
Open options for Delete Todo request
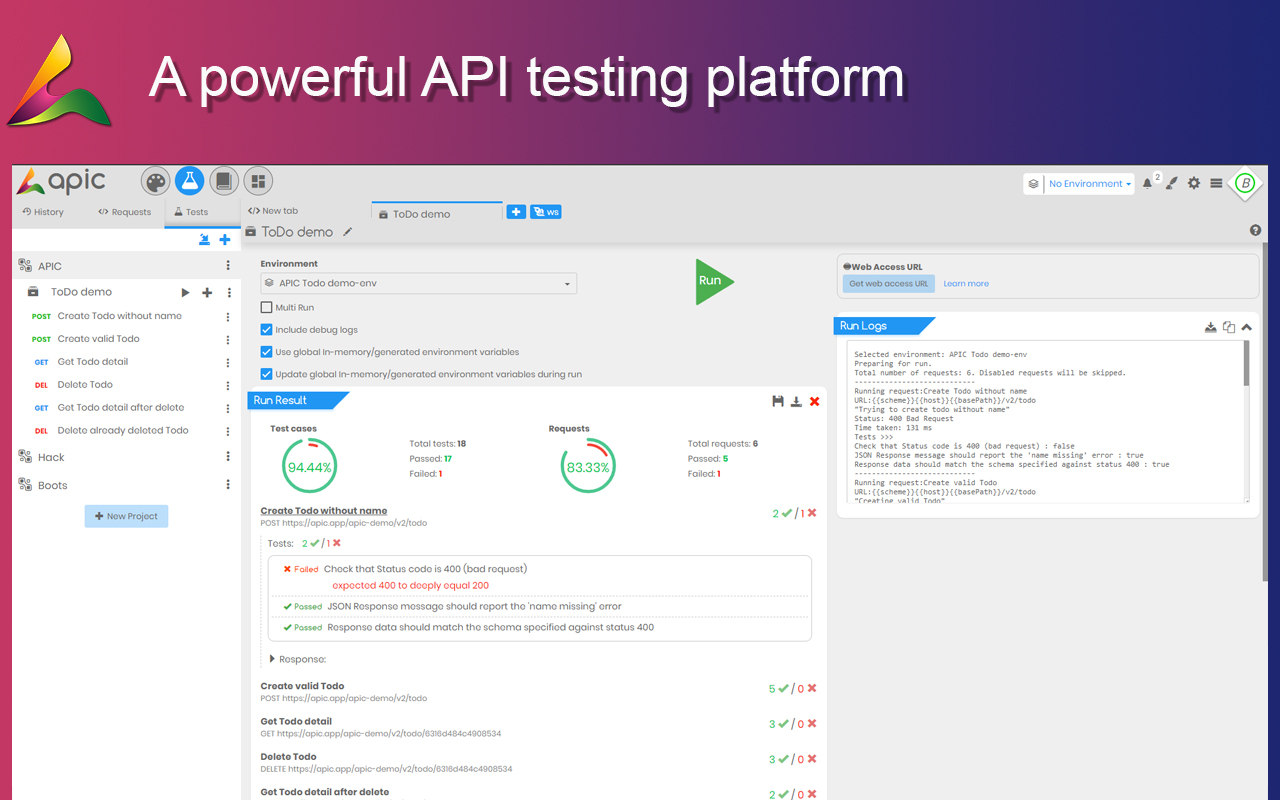point(228,385)
